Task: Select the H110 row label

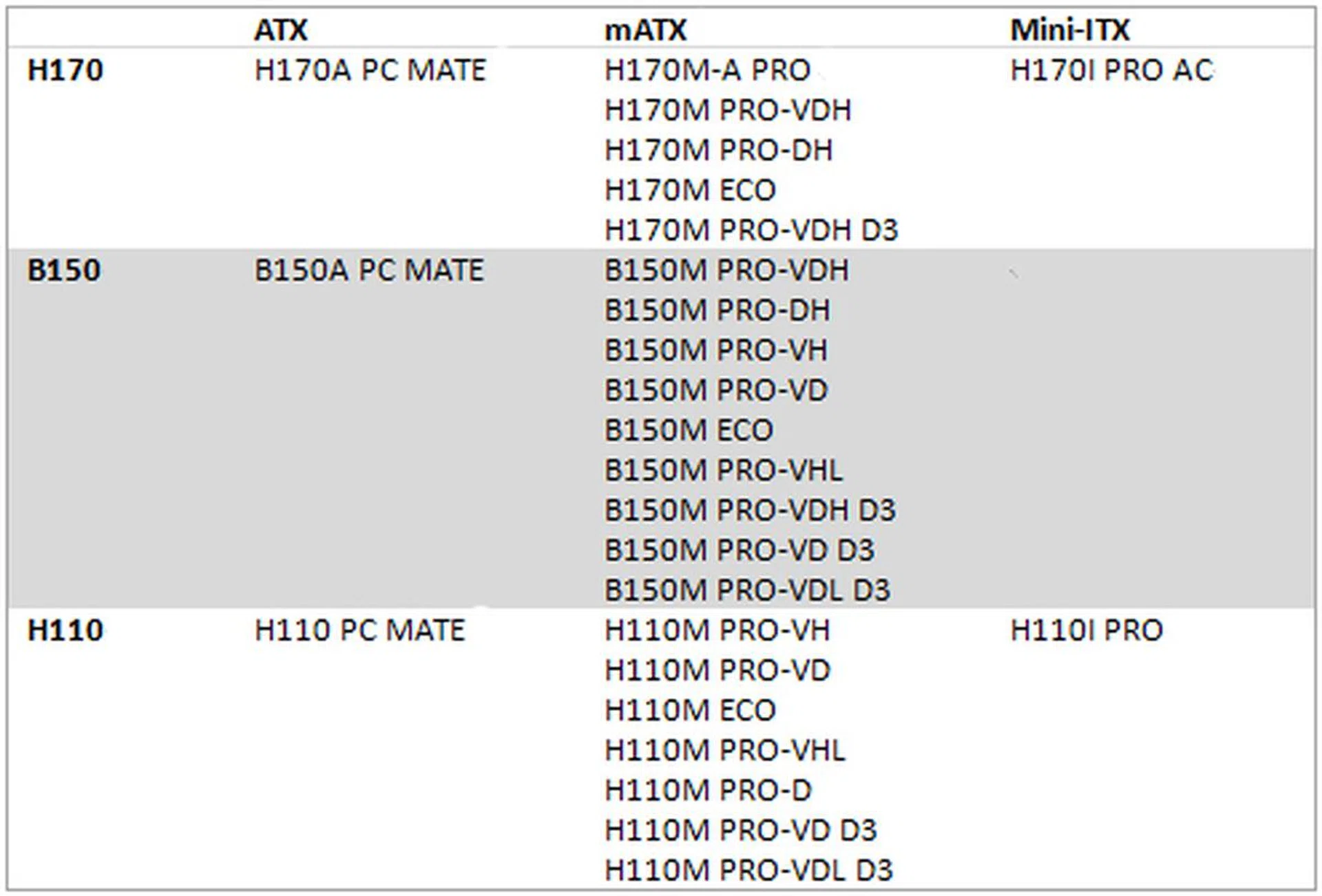Action: [65, 630]
